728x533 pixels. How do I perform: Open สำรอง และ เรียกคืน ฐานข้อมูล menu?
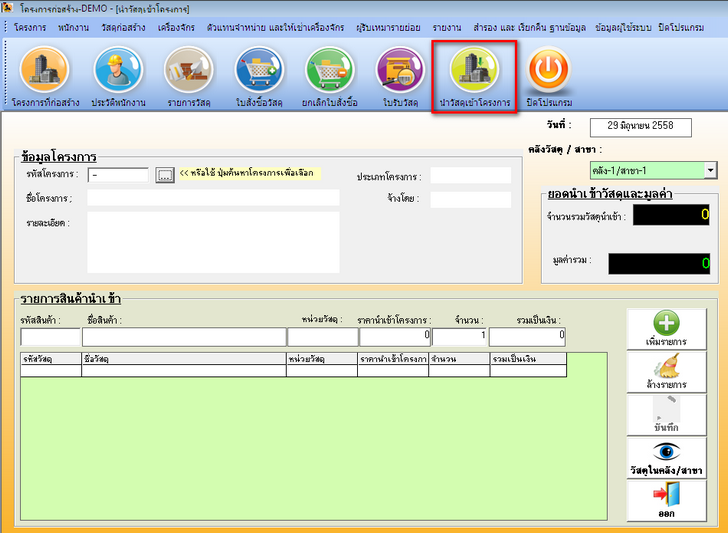click(x=529, y=27)
